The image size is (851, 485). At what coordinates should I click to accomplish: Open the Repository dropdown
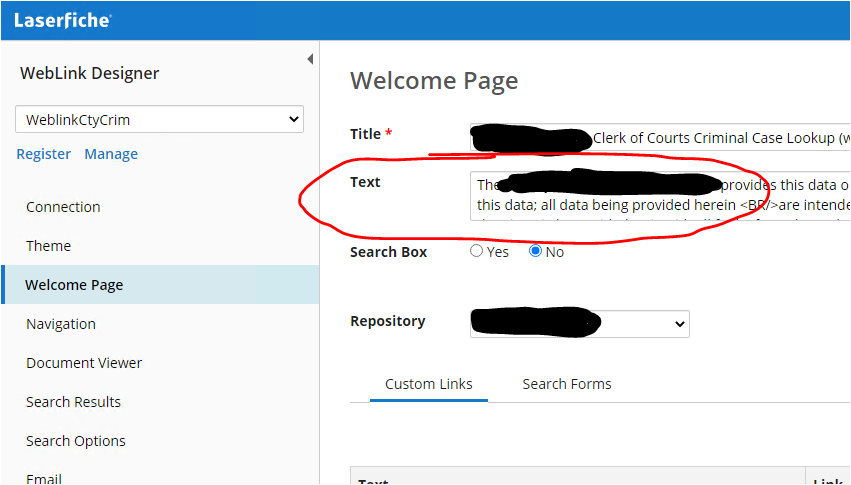tap(579, 324)
